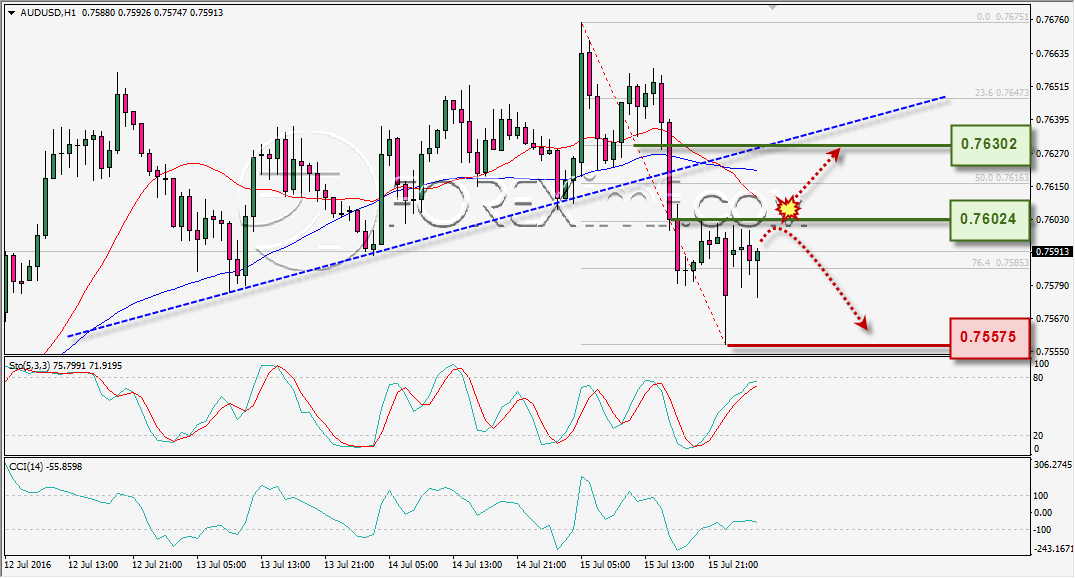
Task: Click price axis value 0.76270
Action: coord(1052,154)
